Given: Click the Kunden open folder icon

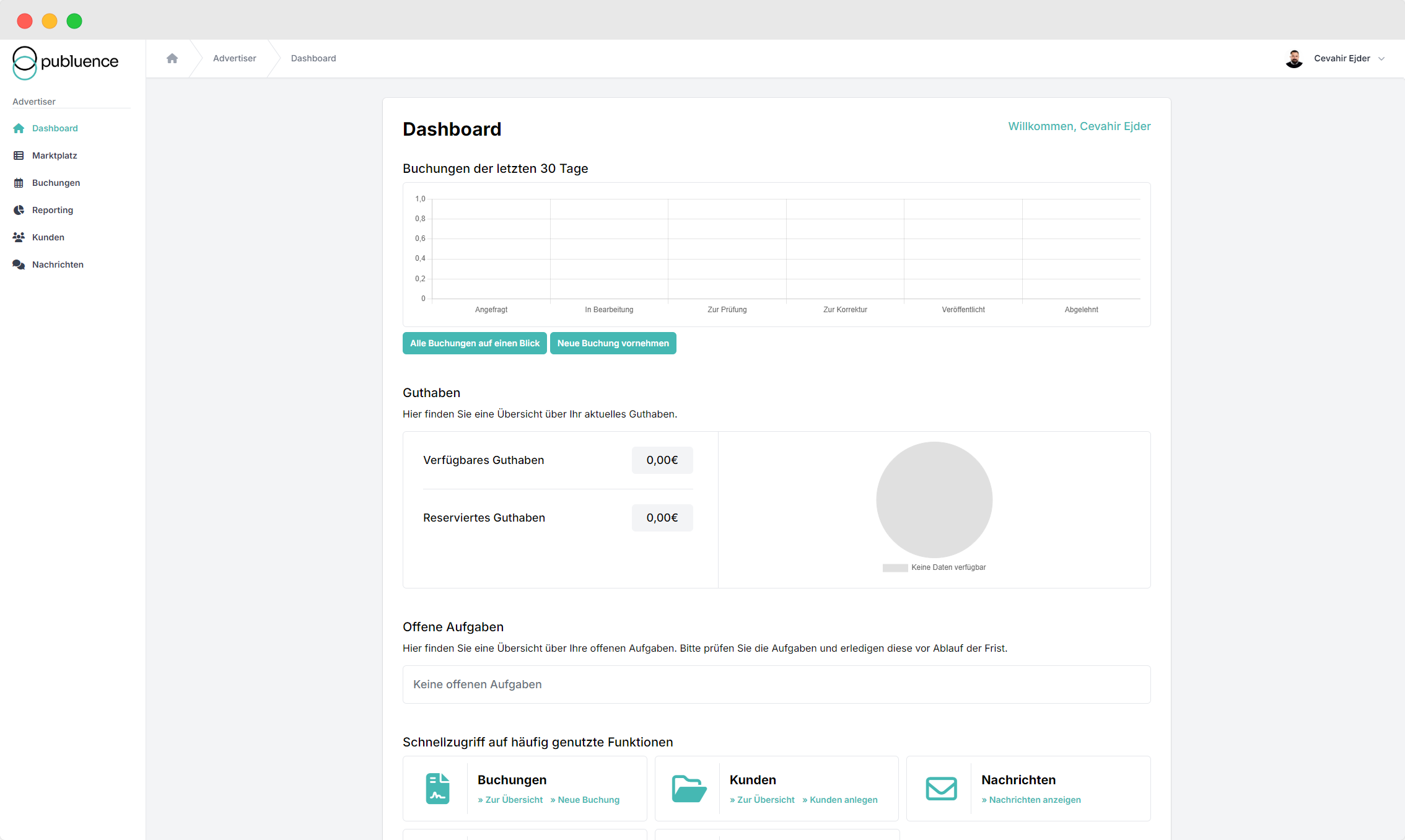Looking at the screenshot, I should click(x=689, y=789).
